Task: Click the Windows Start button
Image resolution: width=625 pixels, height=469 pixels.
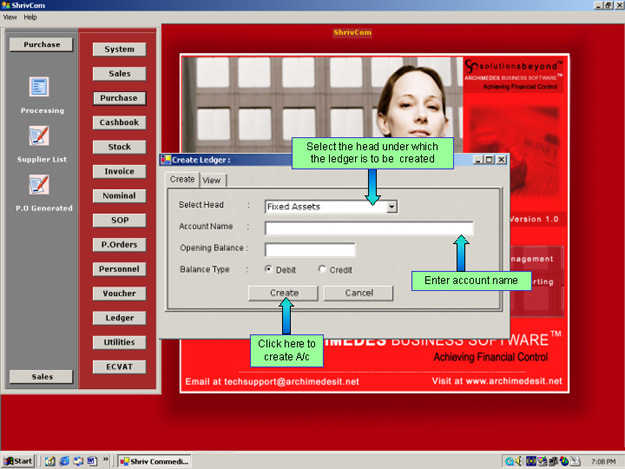Action: coord(19,461)
